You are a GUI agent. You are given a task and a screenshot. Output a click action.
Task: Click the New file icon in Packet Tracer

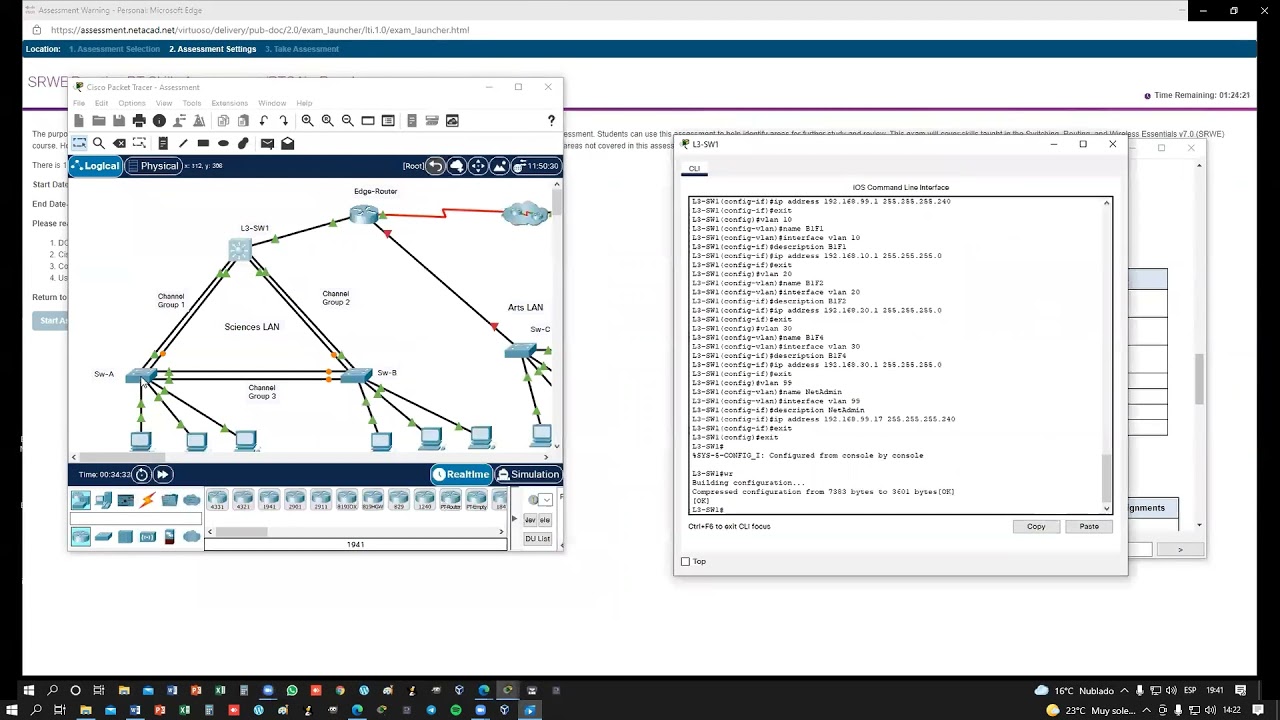[79, 121]
